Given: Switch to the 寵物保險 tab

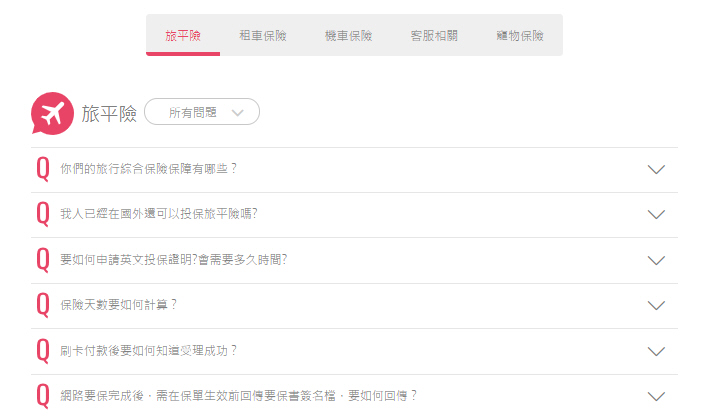Looking at the screenshot, I should [x=520, y=35].
